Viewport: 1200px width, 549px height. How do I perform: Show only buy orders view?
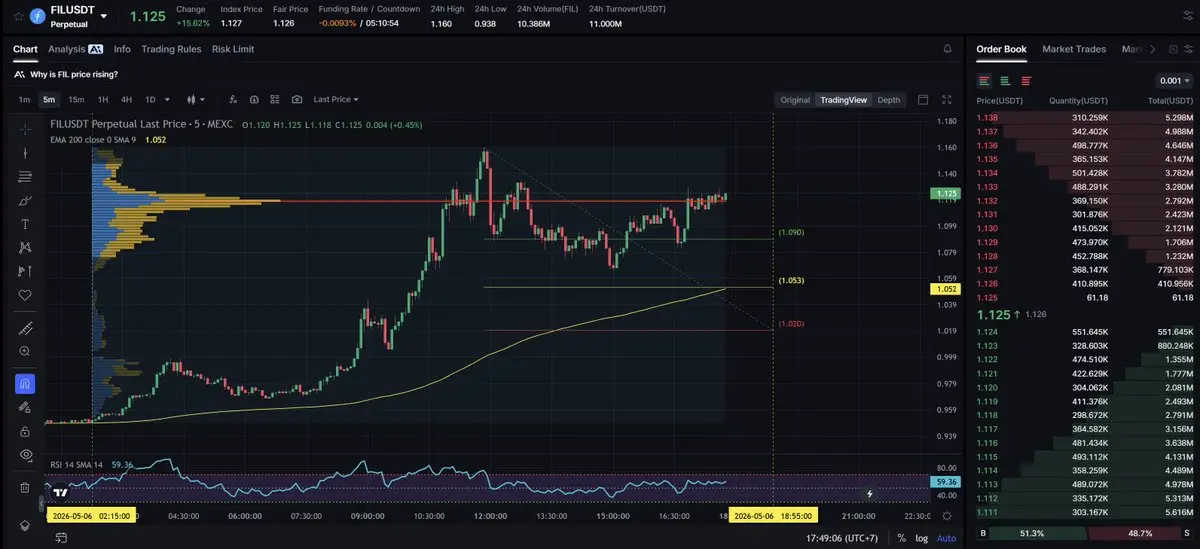tap(1005, 81)
